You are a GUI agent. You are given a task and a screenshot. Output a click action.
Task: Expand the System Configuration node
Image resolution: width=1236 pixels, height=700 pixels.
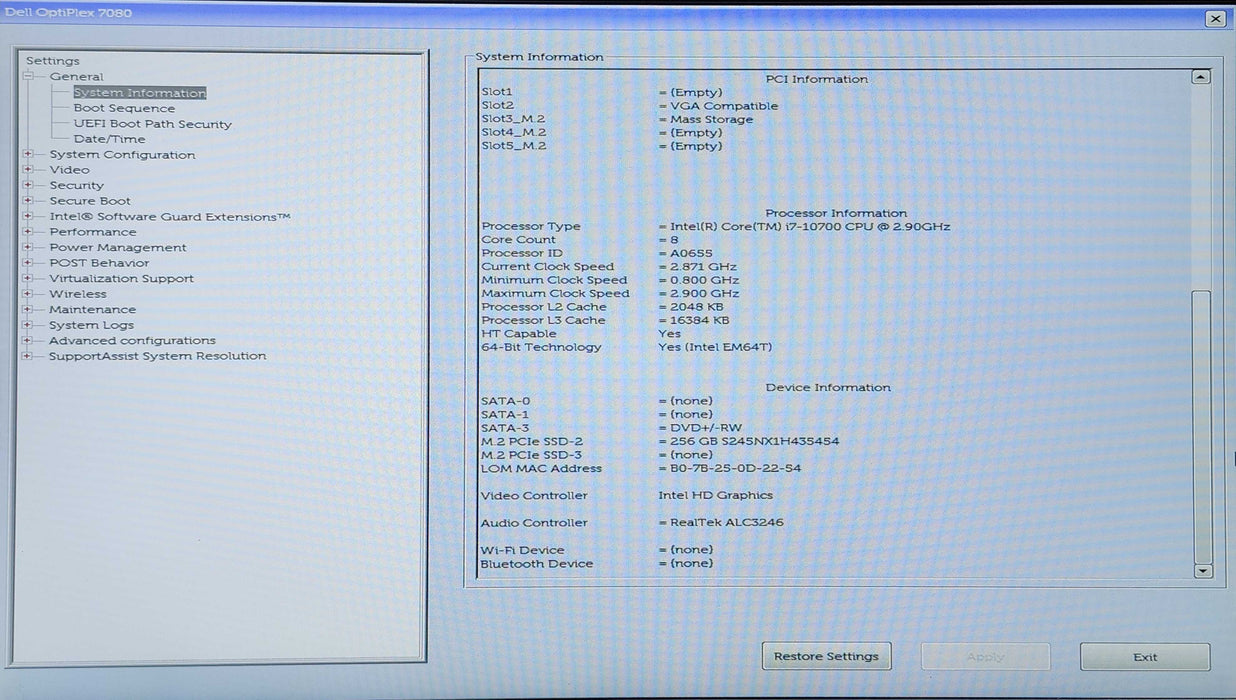tap(28, 155)
